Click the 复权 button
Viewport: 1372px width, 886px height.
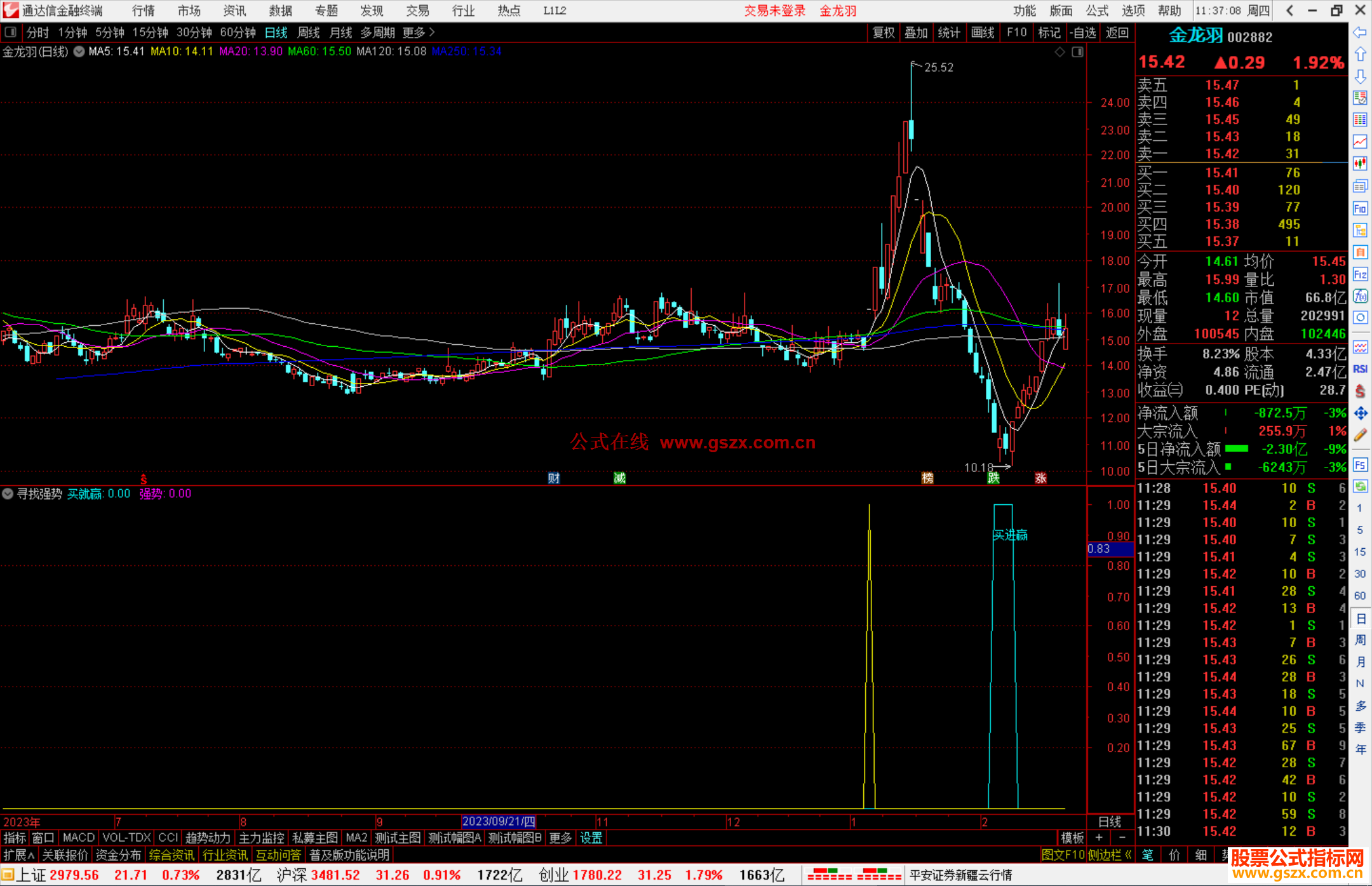tap(884, 32)
